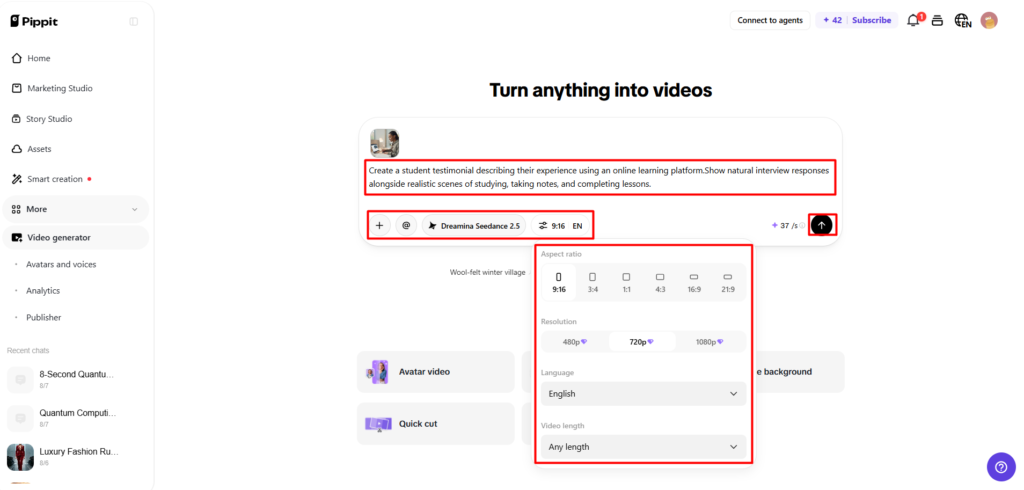
Task: Click the Subscribe link
Action: 871,20
